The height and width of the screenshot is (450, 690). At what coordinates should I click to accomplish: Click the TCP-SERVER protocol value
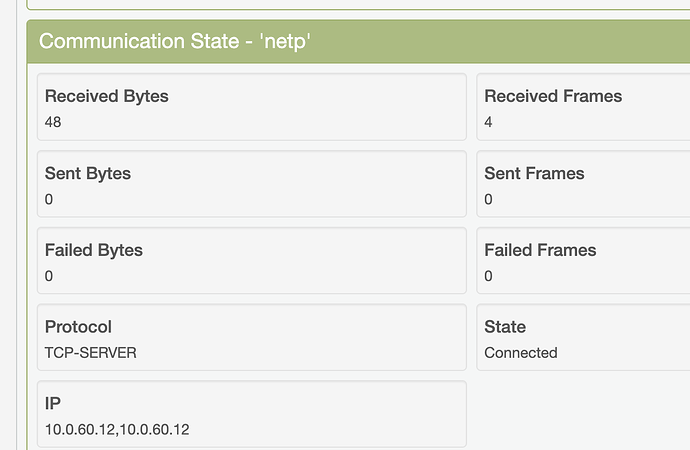pos(90,353)
